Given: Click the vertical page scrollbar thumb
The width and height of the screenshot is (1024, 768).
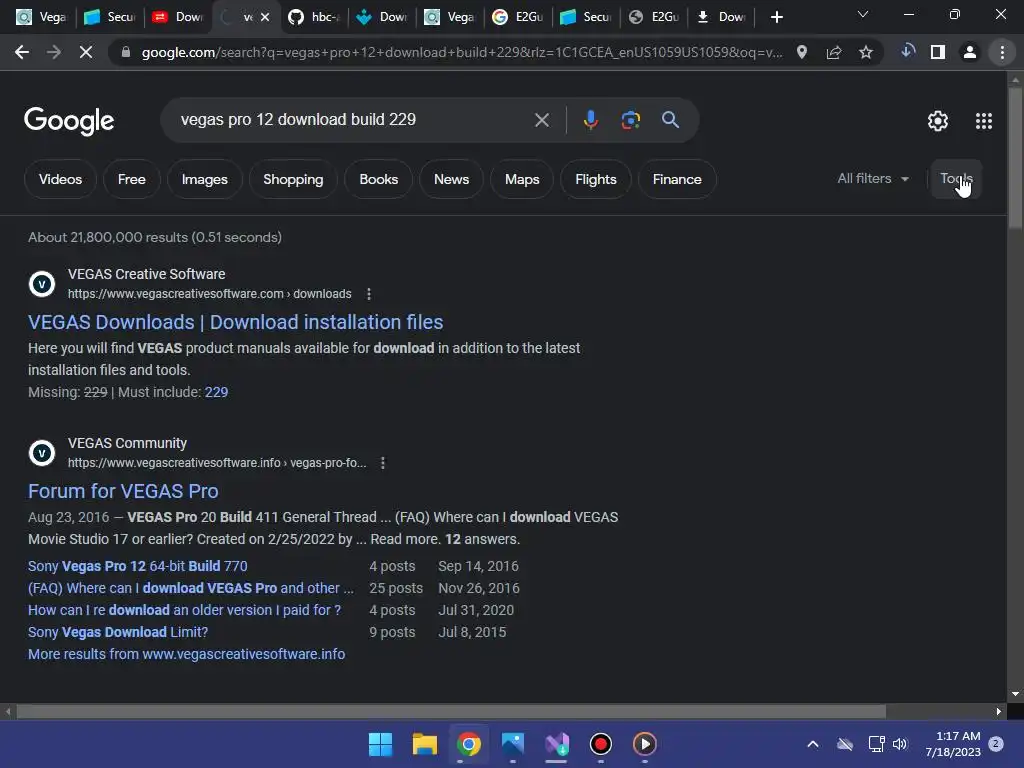Looking at the screenshot, I should tap(1015, 157).
